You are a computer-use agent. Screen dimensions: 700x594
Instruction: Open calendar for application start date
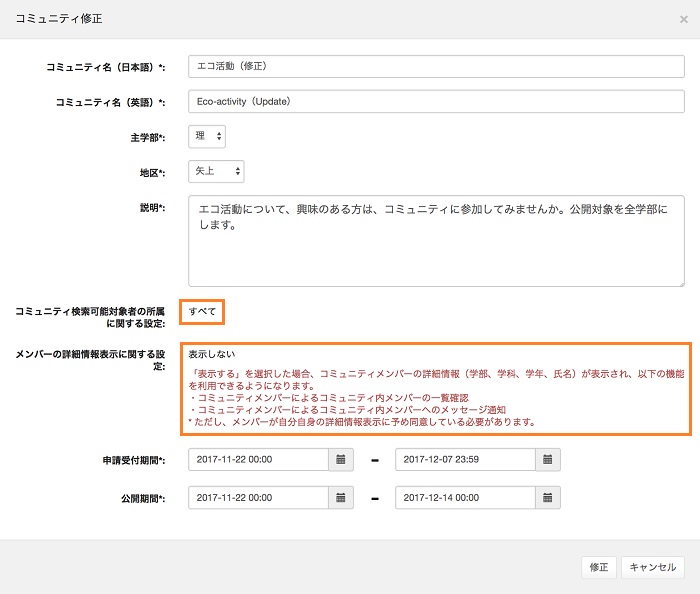click(340, 459)
